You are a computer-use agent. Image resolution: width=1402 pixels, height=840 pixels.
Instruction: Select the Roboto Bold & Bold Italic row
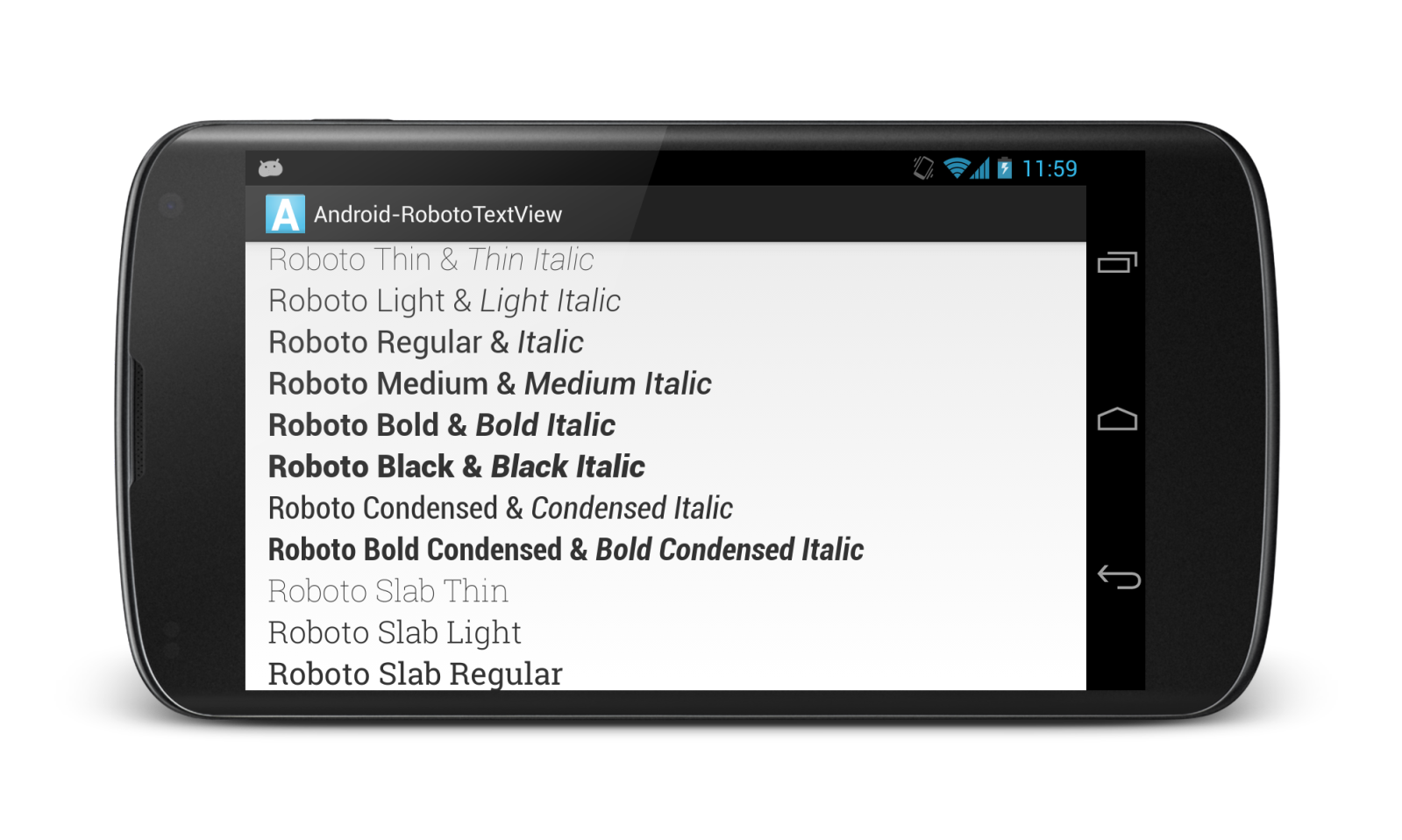[665, 425]
